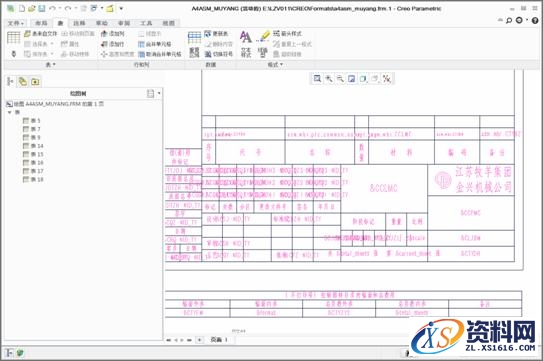
Task: Click the text style (文本样式) icon below AA
Action: pos(246,52)
